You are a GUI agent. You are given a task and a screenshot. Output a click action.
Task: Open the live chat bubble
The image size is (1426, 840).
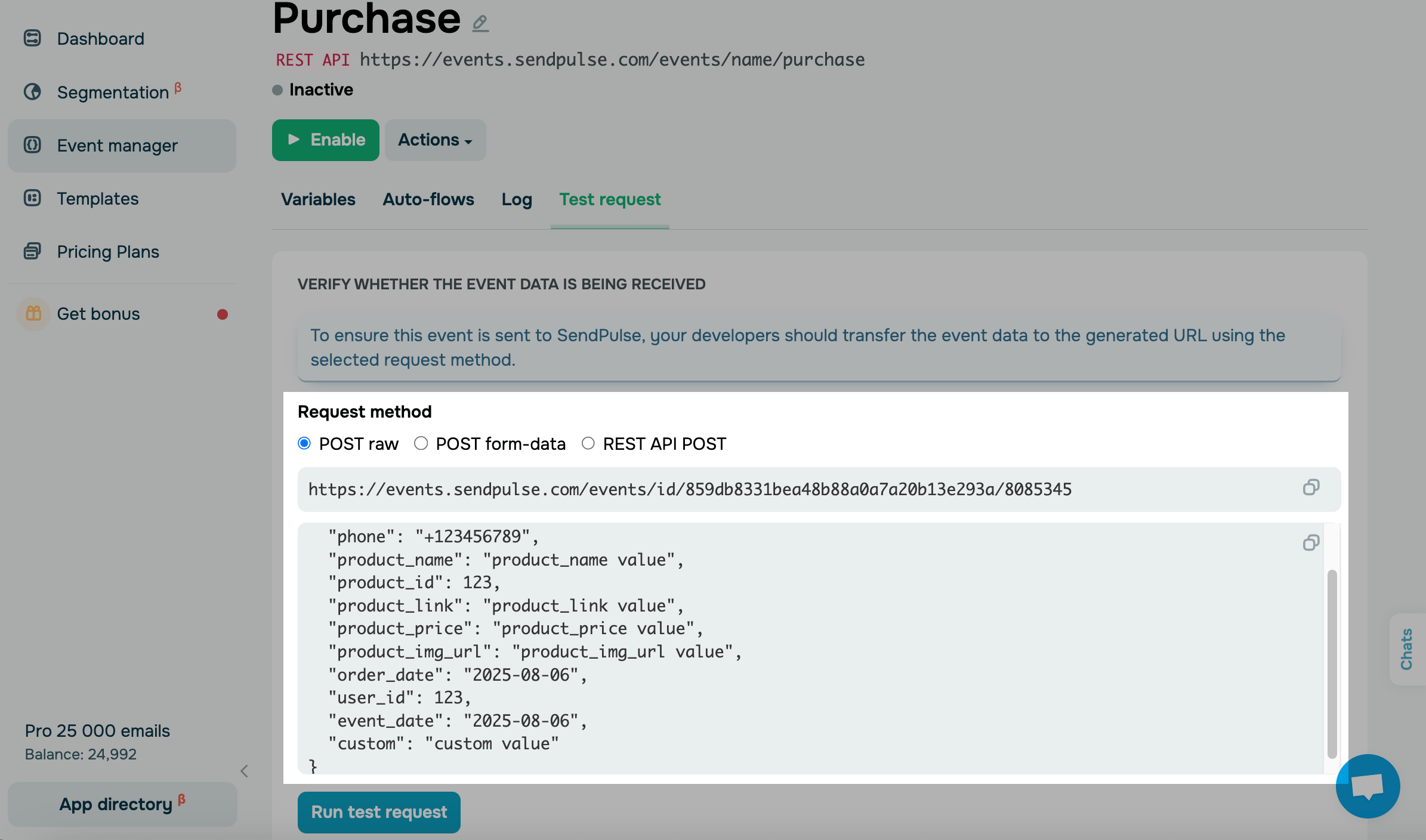click(1368, 786)
